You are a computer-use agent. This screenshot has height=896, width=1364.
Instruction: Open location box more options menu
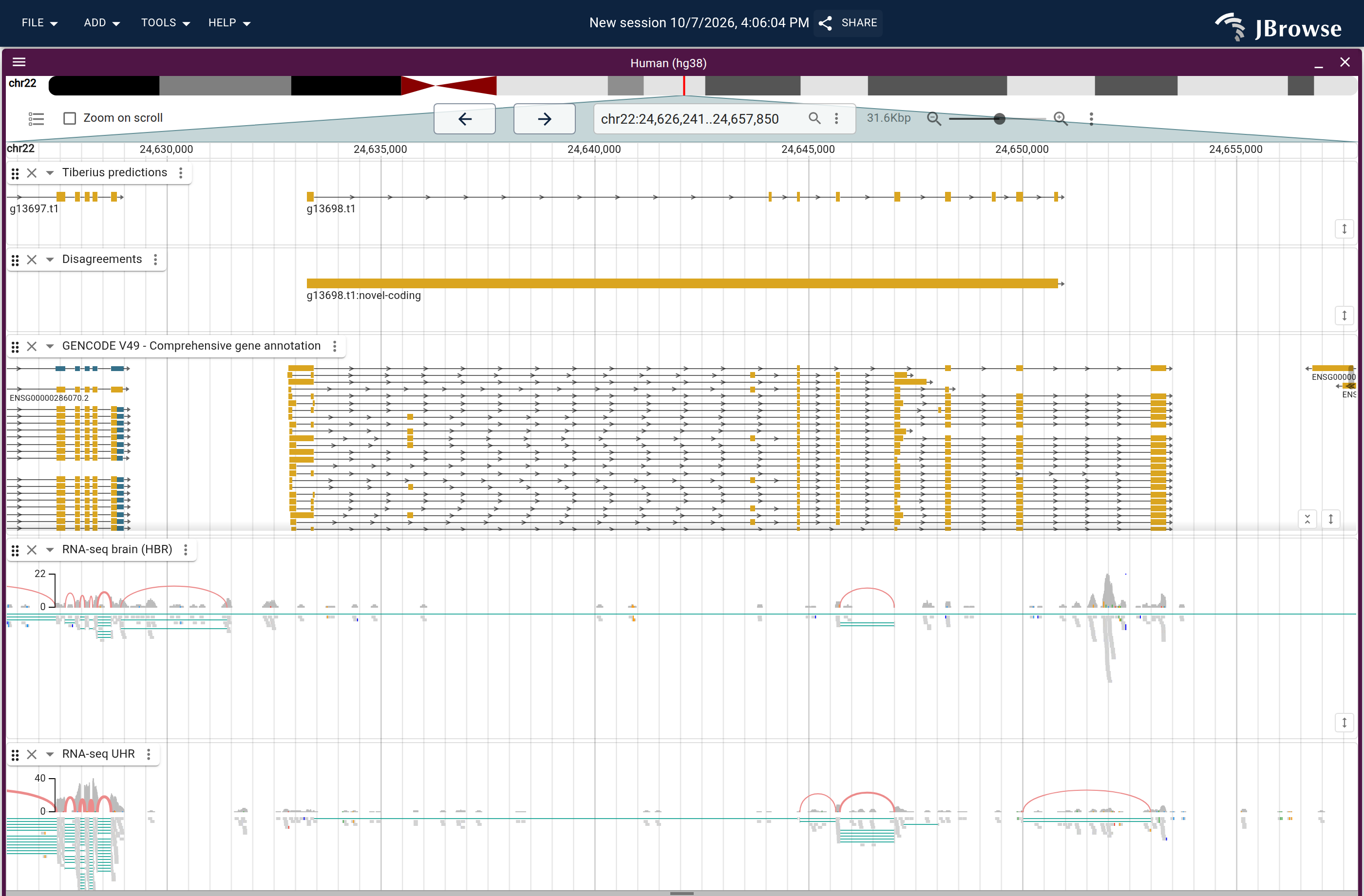point(836,119)
